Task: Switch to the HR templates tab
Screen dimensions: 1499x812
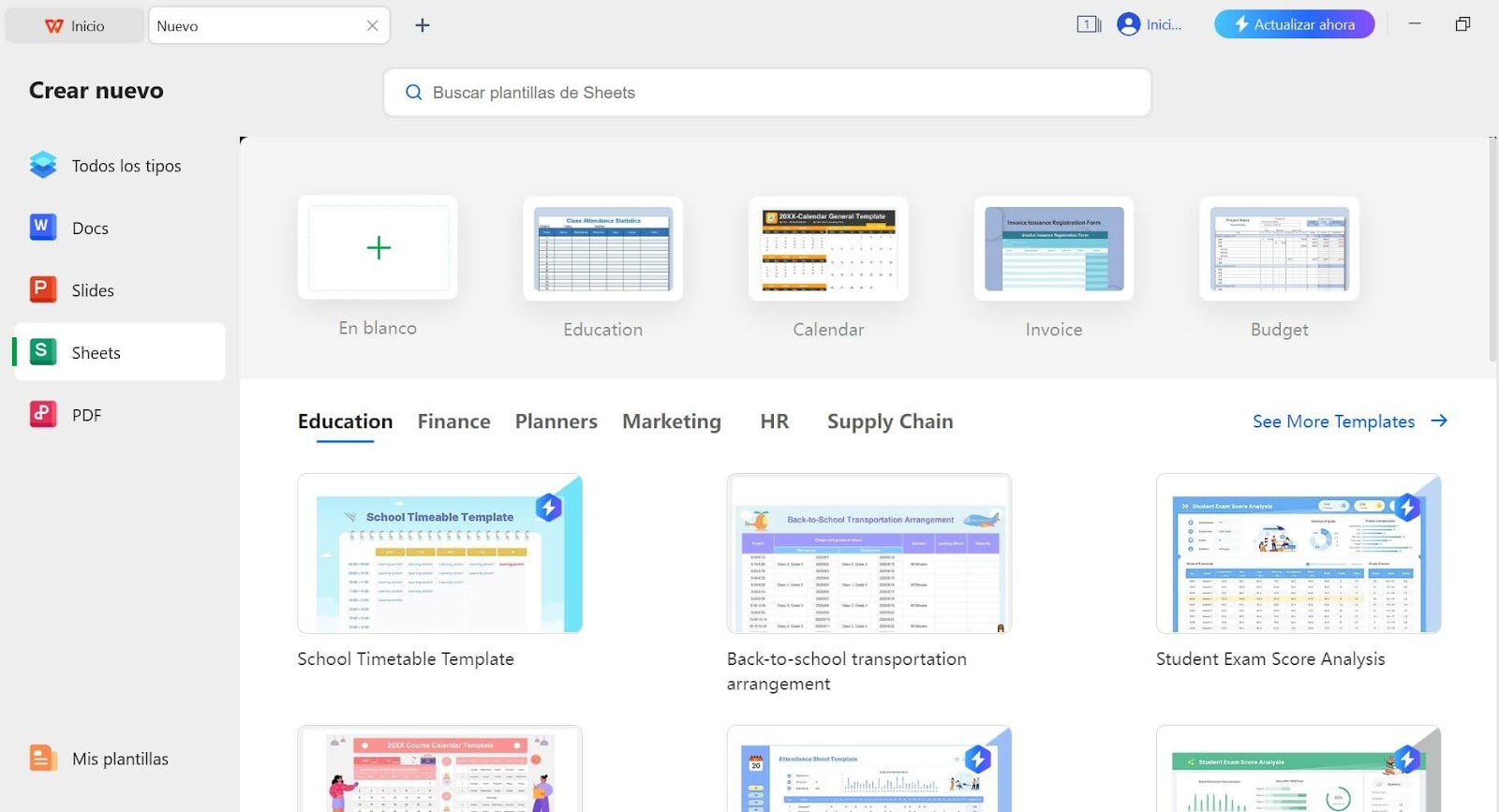Action: click(x=775, y=421)
